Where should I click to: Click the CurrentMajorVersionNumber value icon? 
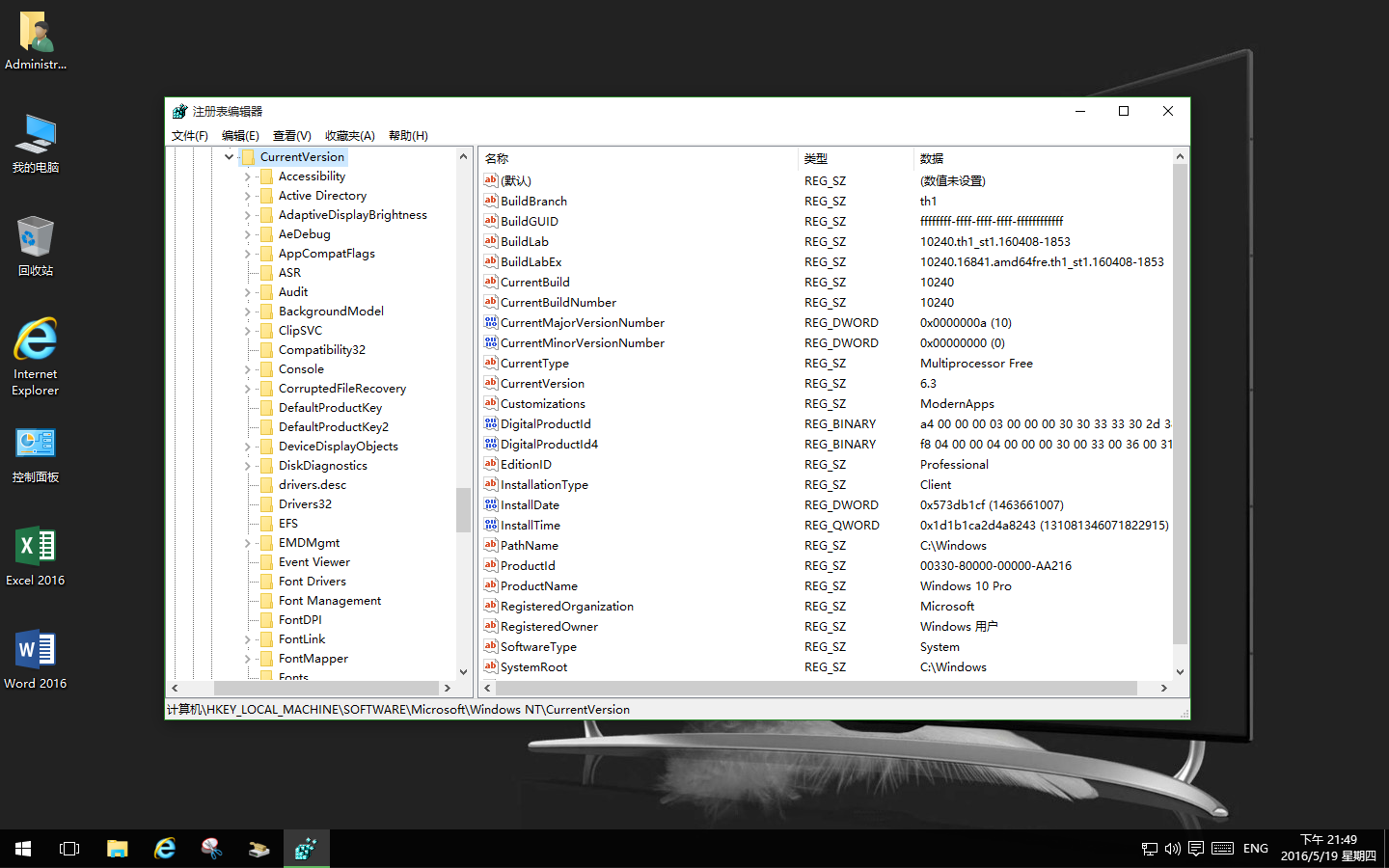(490, 322)
